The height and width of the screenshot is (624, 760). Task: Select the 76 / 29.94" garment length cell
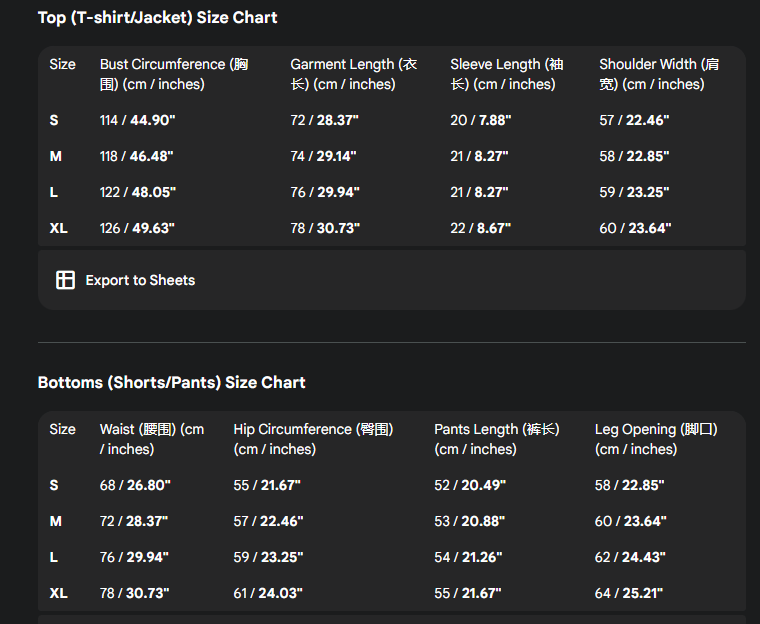click(x=324, y=192)
